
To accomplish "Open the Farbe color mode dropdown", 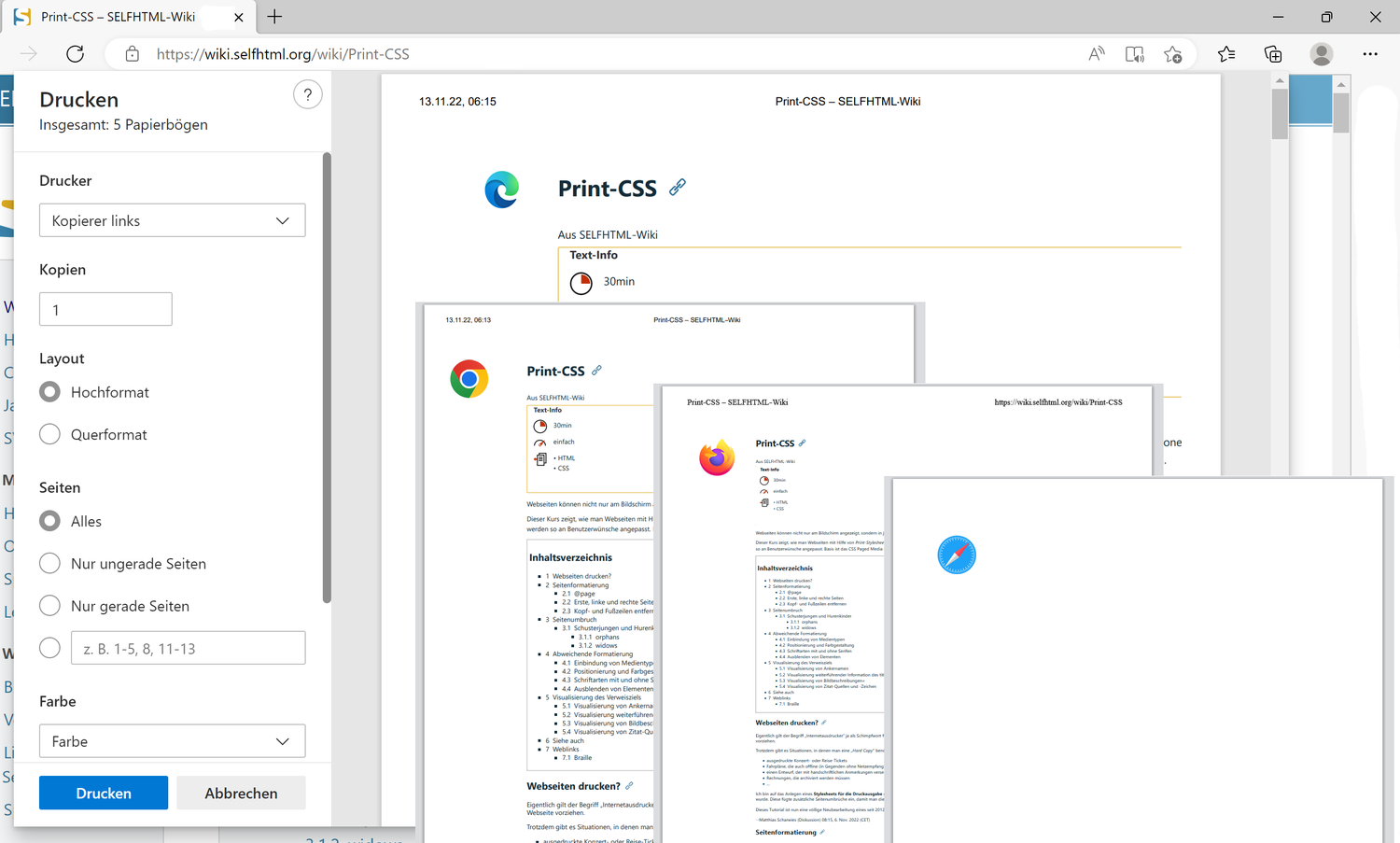I will click(172, 741).
